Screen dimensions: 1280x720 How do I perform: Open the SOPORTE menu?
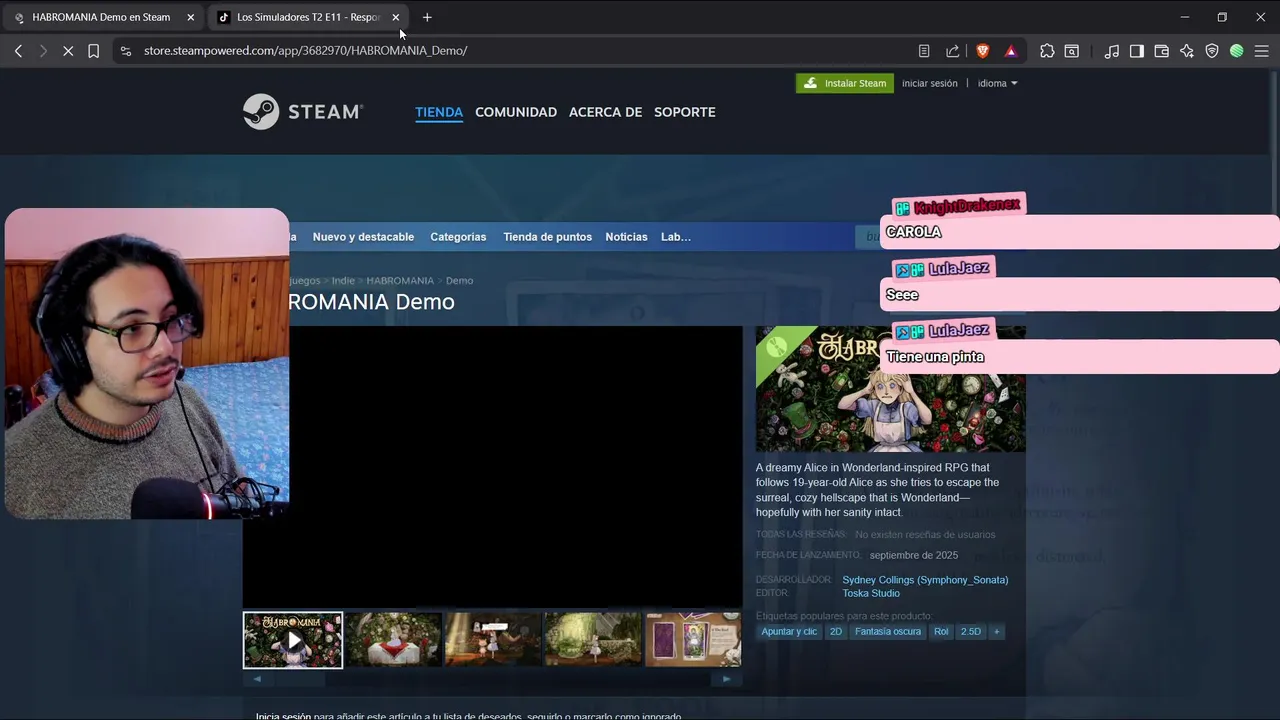pyautogui.click(x=685, y=112)
